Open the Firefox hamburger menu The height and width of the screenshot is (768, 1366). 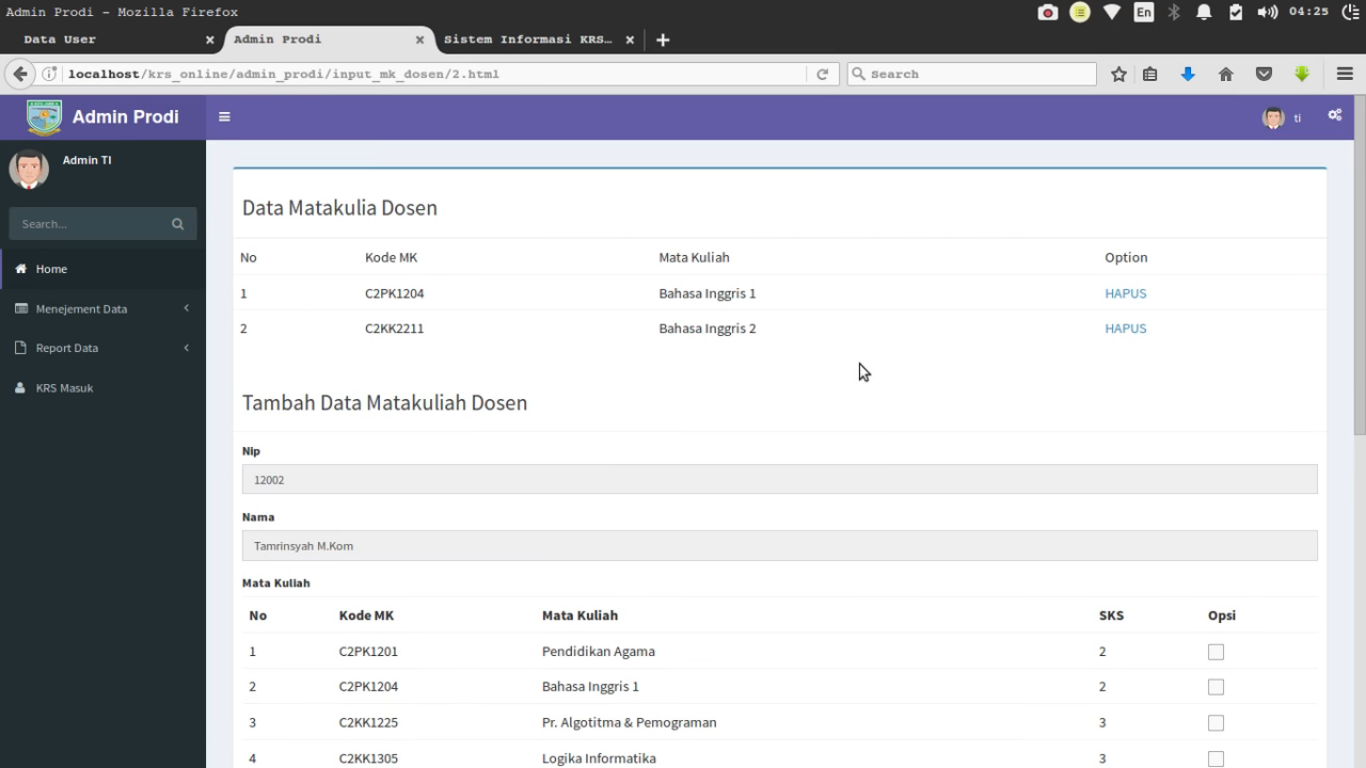point(1344,74)
